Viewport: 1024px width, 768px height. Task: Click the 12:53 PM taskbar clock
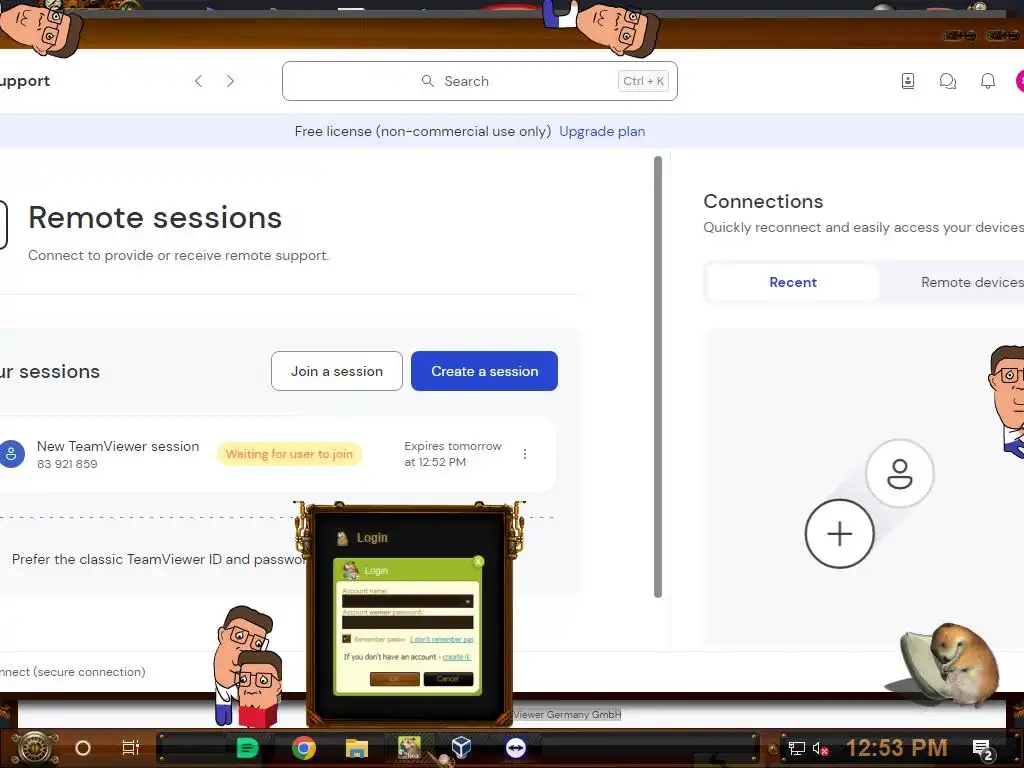tap(897, 748)
